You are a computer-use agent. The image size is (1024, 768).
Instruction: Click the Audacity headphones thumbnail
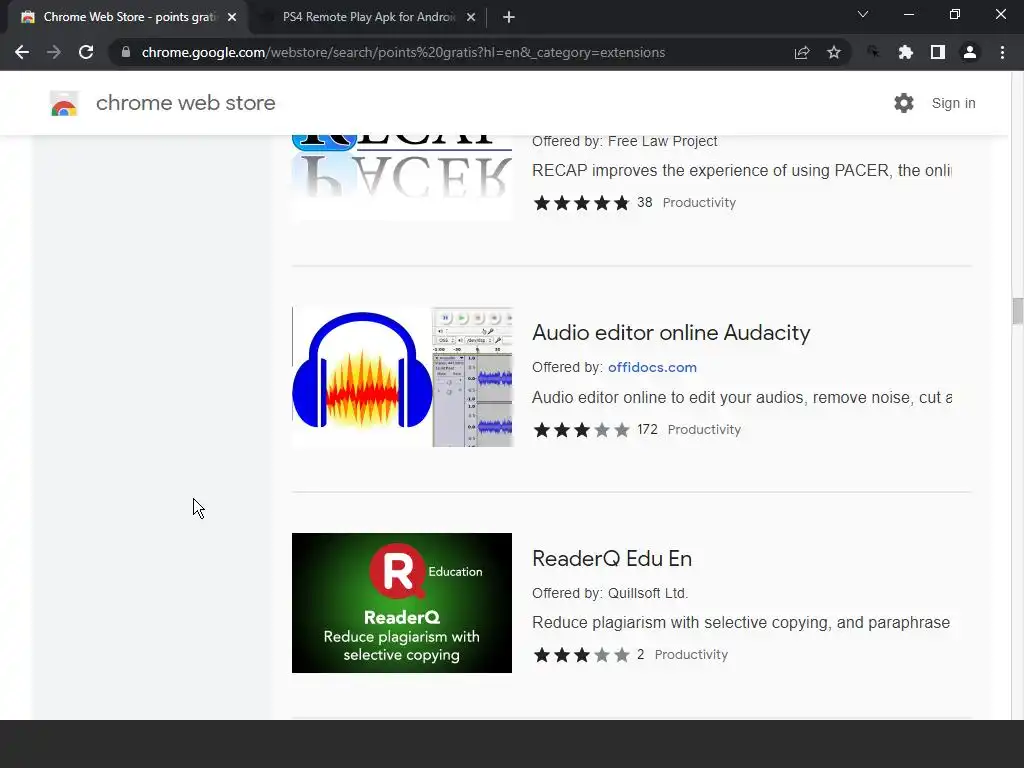[x=402, y=377]
